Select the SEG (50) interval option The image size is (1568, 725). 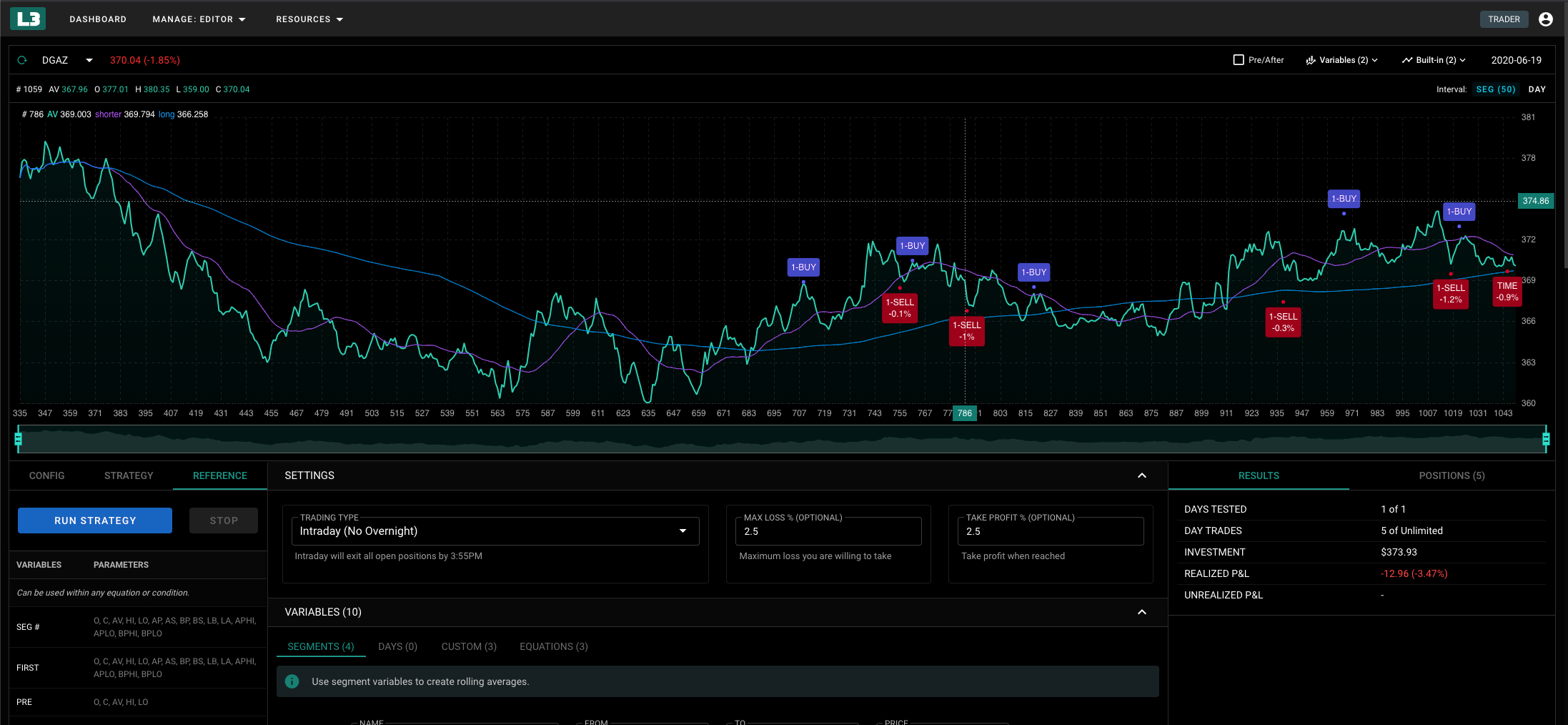click(x=1497, y=89)
